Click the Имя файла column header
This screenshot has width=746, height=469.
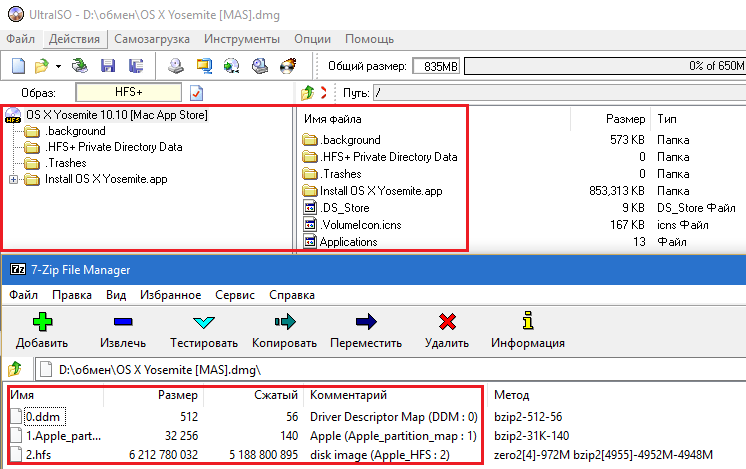tap(333, 119)
